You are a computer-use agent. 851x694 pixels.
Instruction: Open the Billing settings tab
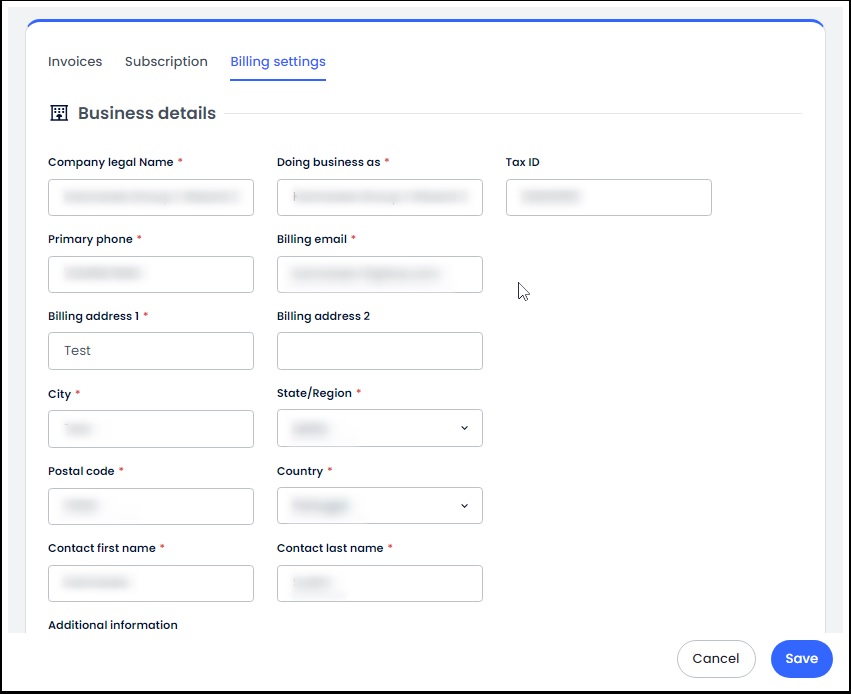pos(277,61)
